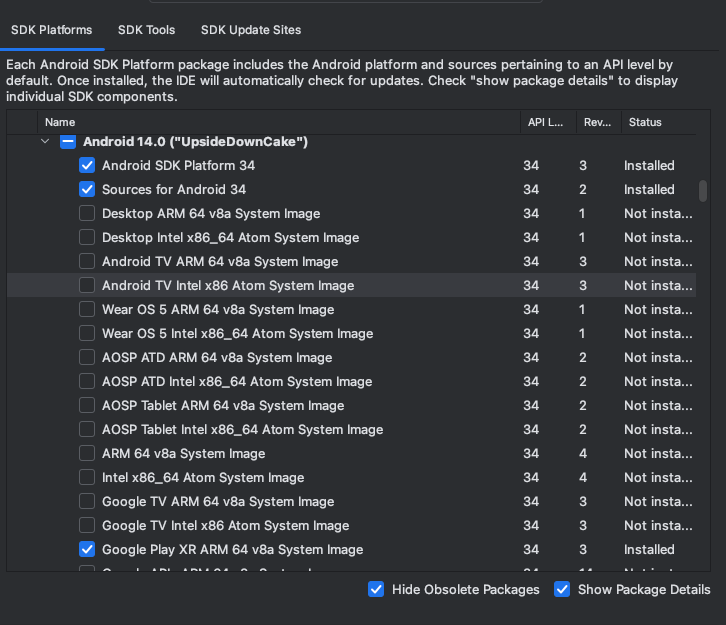726x625 pixels.
Task: Check Desktop ARM 64 v8a System Image
Action: point(87,214)
